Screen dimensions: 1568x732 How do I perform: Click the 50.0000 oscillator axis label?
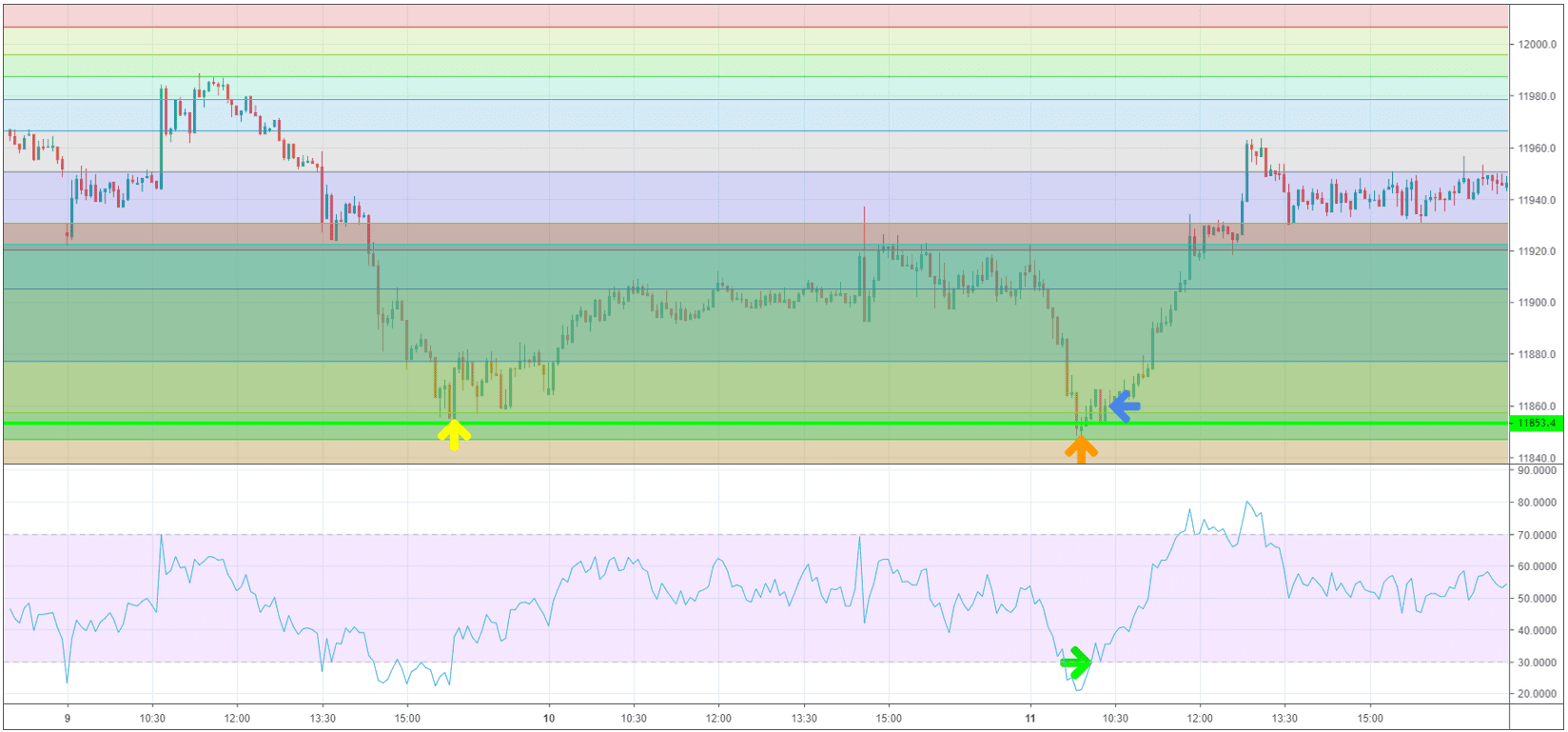[1537, 599]
